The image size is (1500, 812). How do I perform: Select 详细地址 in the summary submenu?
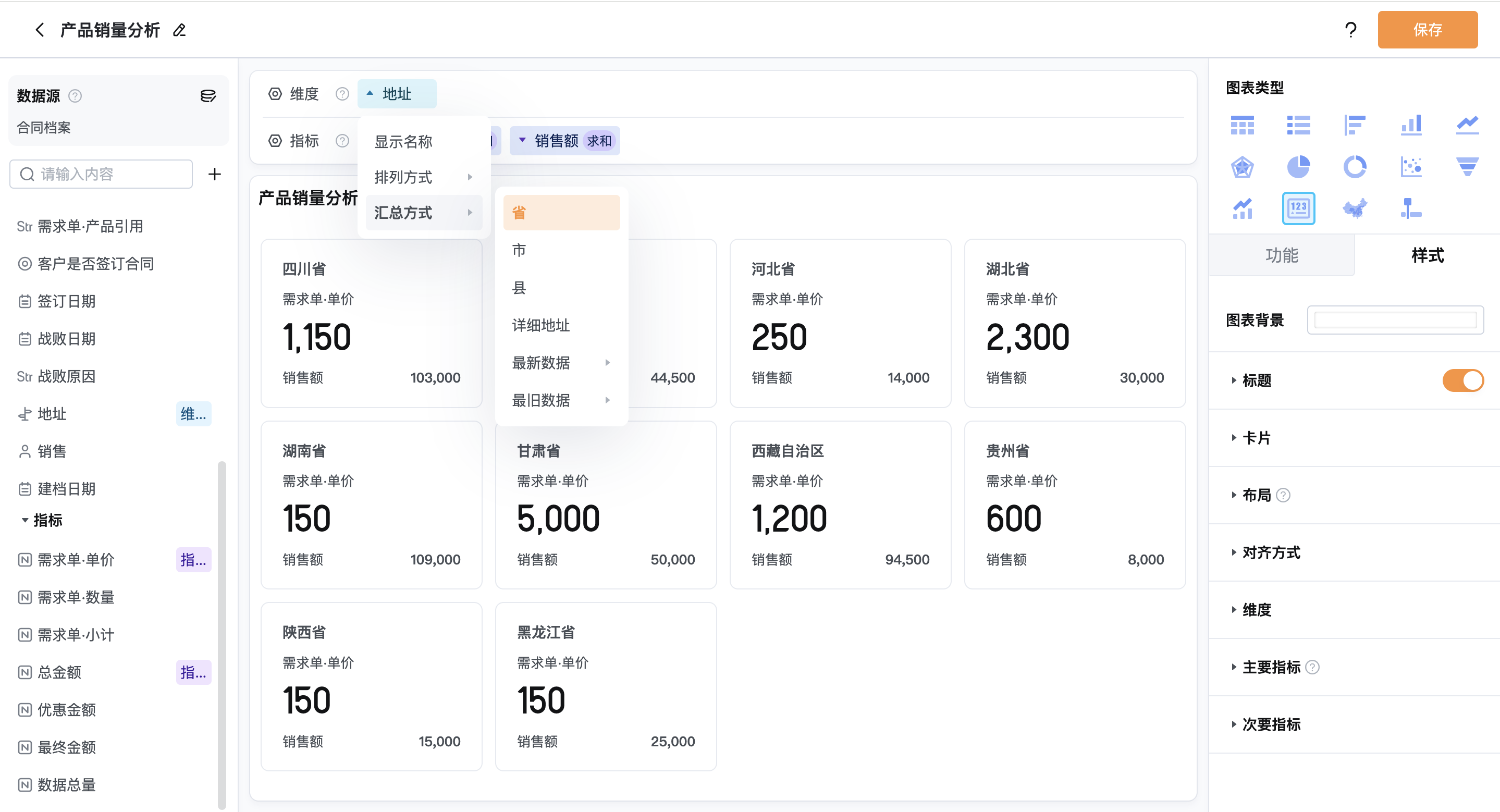(561, 325)
